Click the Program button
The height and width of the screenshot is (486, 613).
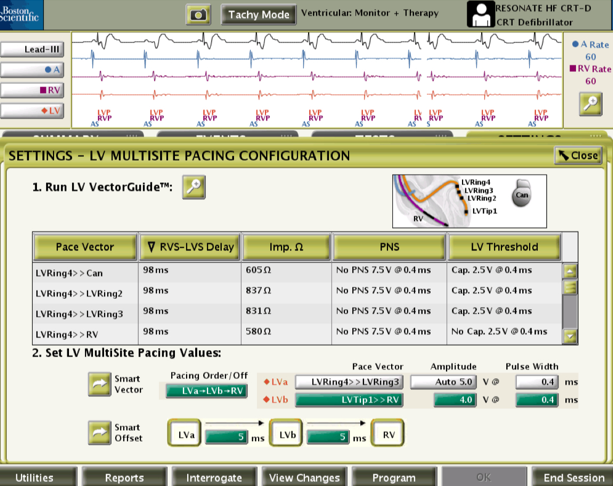click(x=394, y=477)
